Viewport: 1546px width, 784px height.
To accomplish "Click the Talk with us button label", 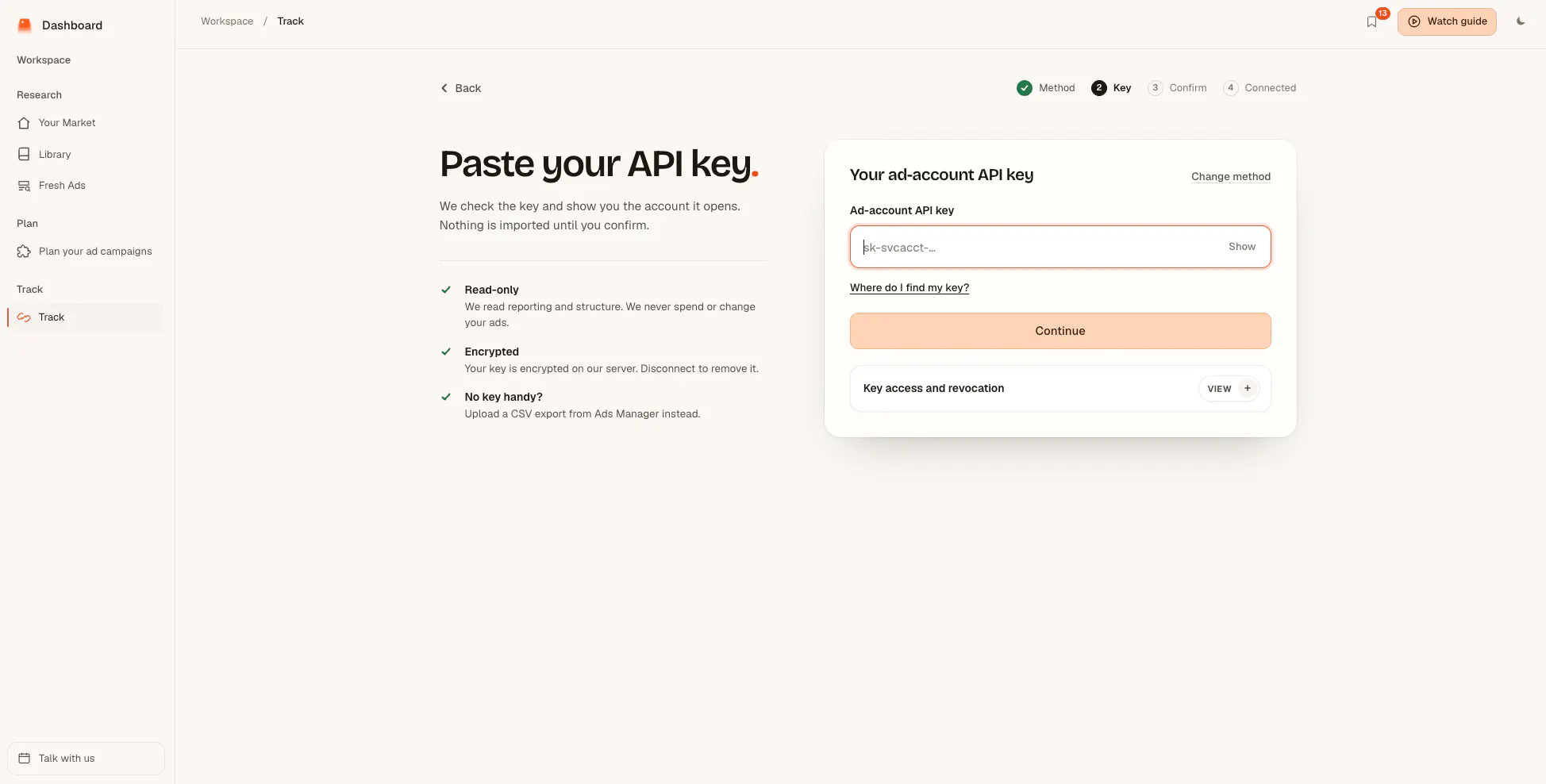I will coord(67,759).
